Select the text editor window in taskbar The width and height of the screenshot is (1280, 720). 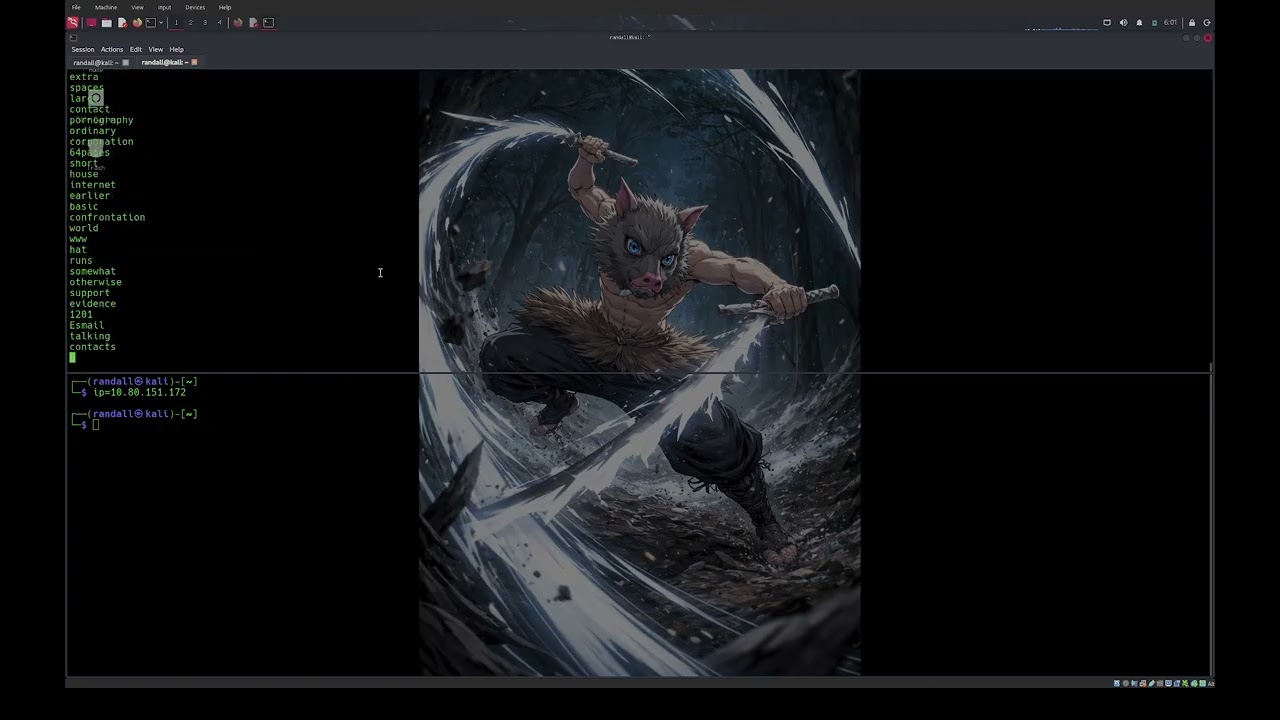(253, 22)
